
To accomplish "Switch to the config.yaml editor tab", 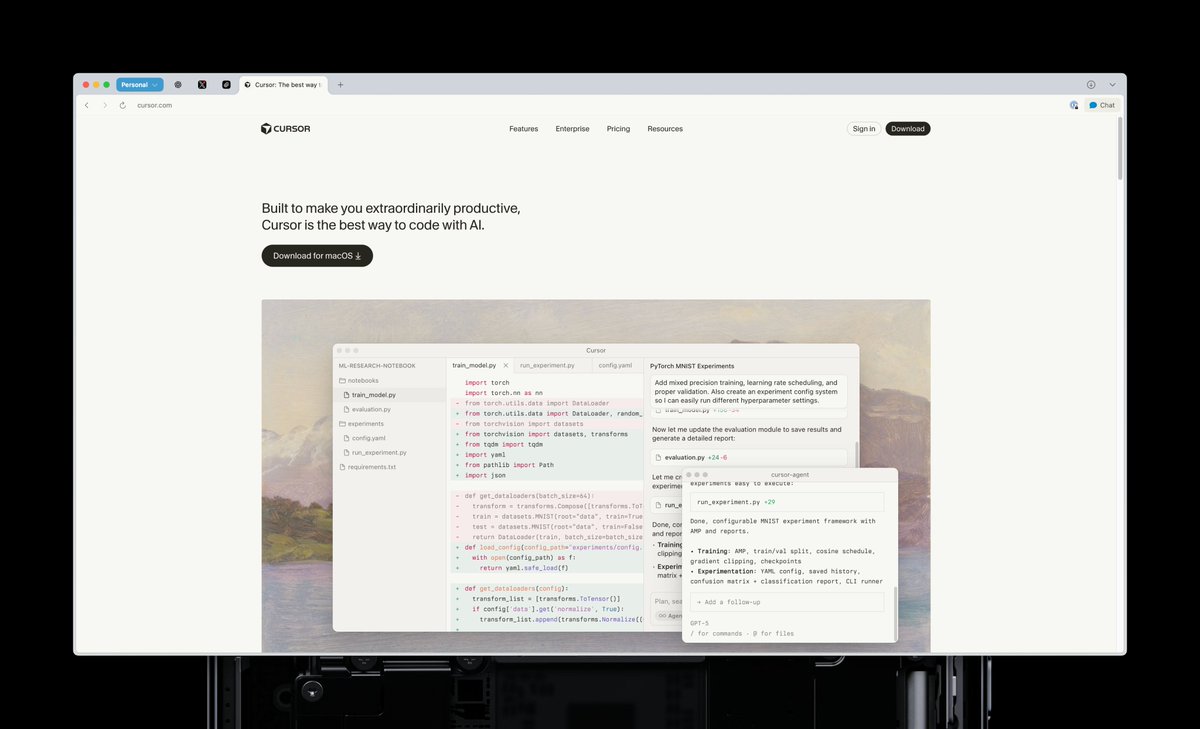I will 615,366.
